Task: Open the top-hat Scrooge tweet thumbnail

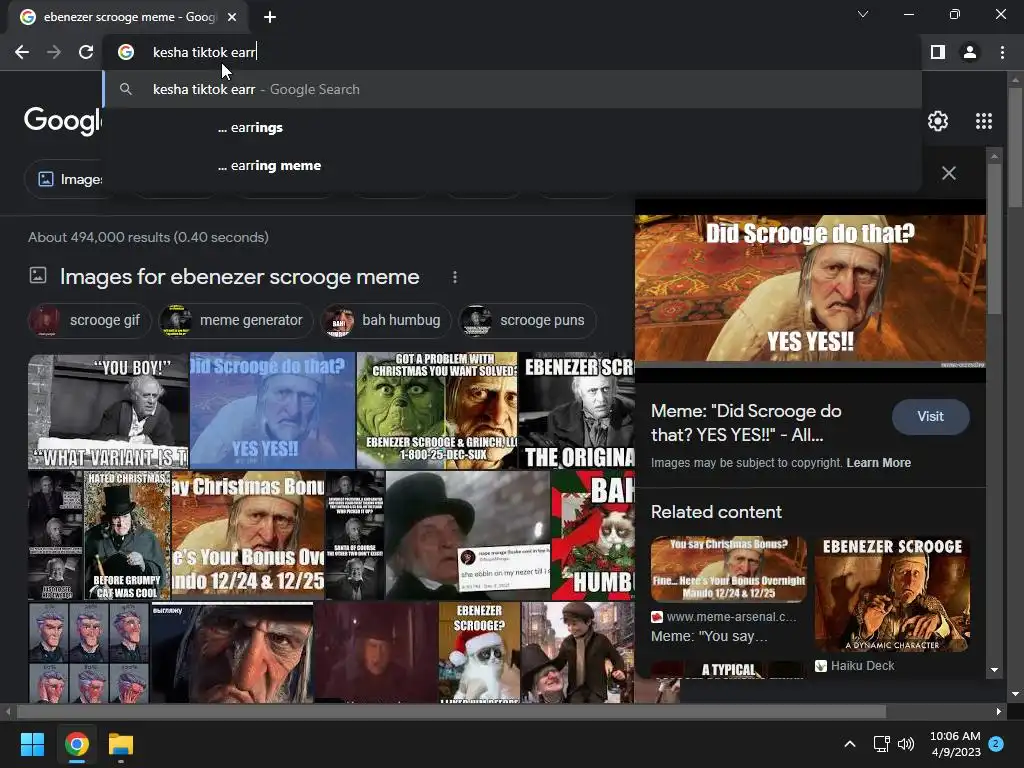Action: coord(468,536)
